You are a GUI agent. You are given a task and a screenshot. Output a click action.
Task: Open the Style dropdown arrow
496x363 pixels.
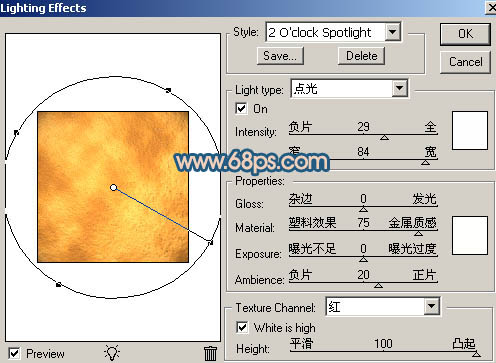point(393,32)
